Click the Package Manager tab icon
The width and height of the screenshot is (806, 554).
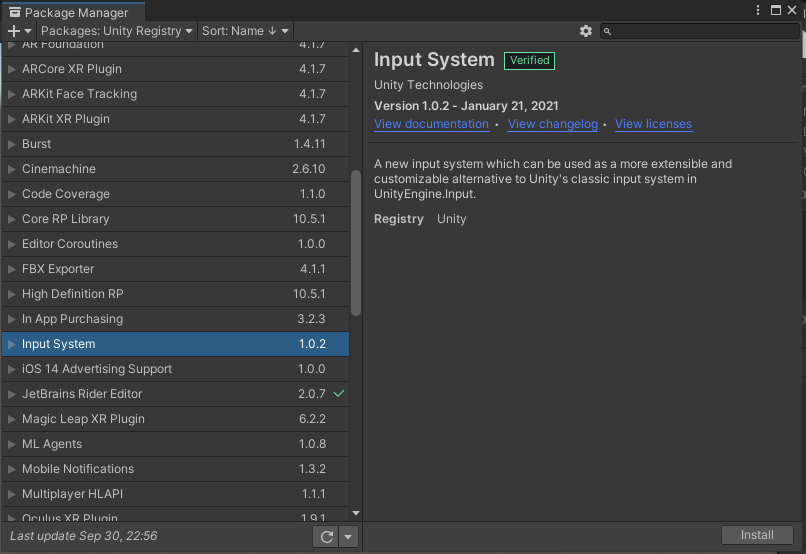pos(15,12)
